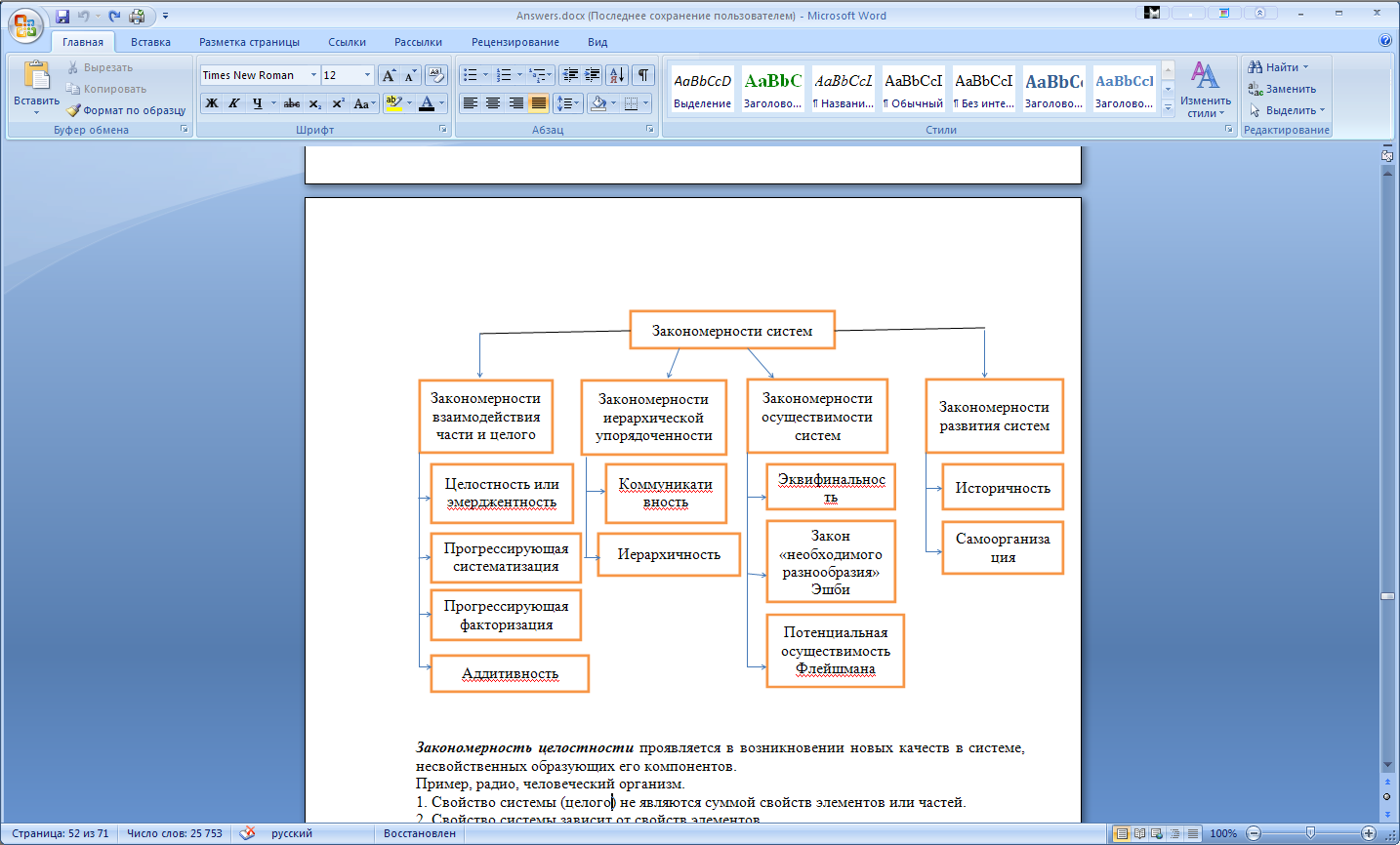This screenshot has width=1400, height=845.
Task: Click the quick print icon in title bar
Action: click(137, 16)
